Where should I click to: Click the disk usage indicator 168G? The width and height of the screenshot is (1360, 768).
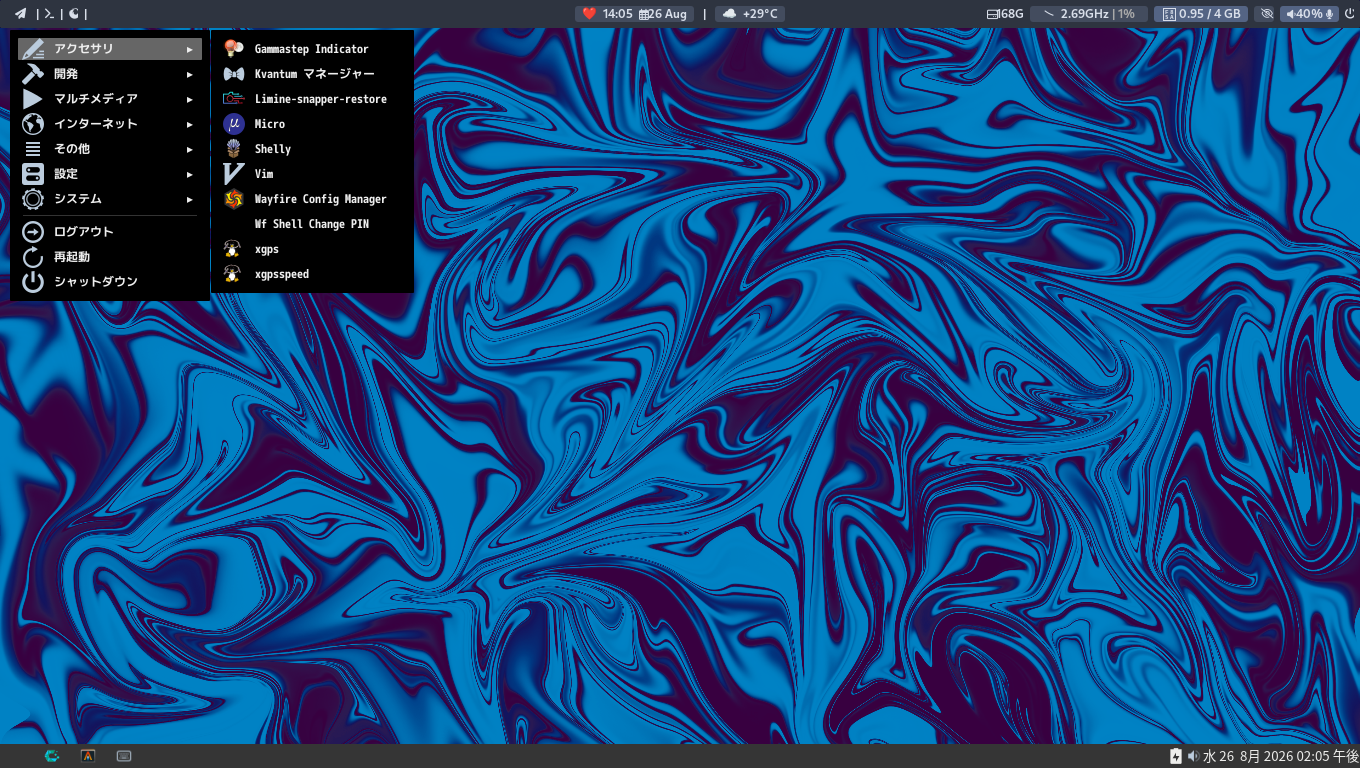click(x=1005, y=14)
